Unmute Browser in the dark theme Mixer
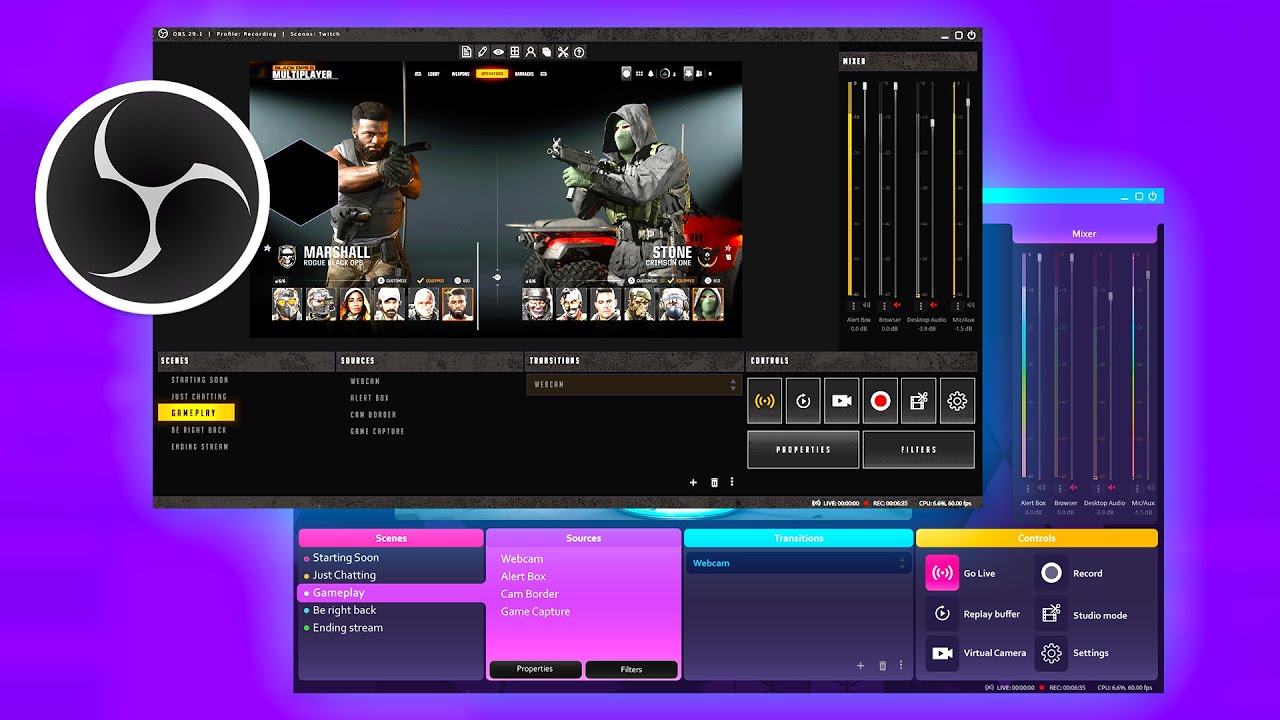The width and height of the screenshot is (1280, 720). click(897, 305)
